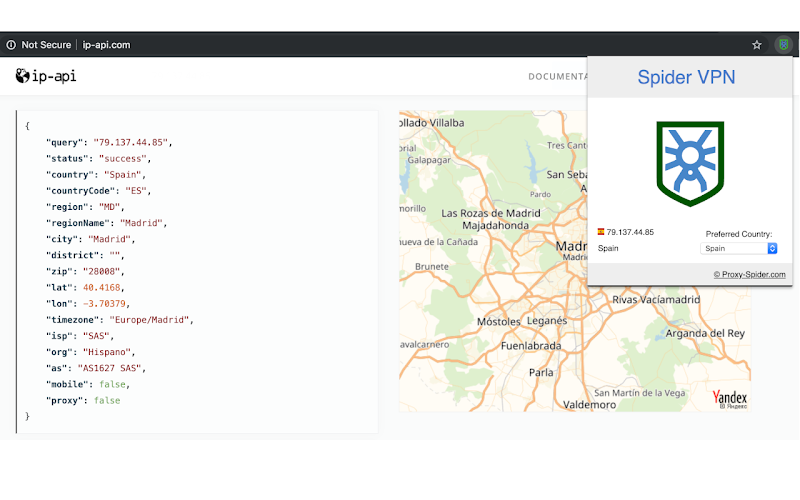This screenshot has height=500, width=800.
Task: Click the ip-api globe logo icon
Action: [x=22, y=76]
